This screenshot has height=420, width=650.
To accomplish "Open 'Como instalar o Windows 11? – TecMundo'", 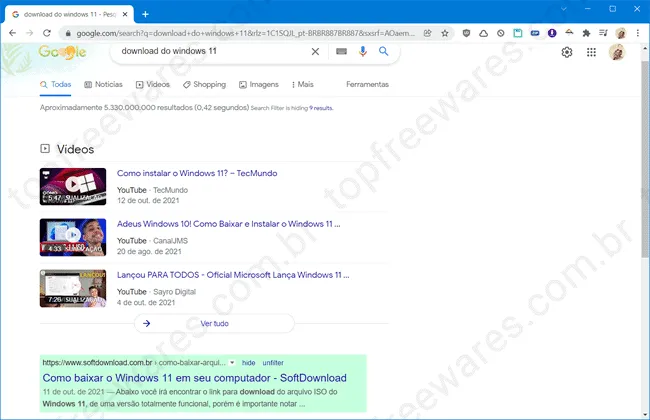I will (x=197, y=173).
